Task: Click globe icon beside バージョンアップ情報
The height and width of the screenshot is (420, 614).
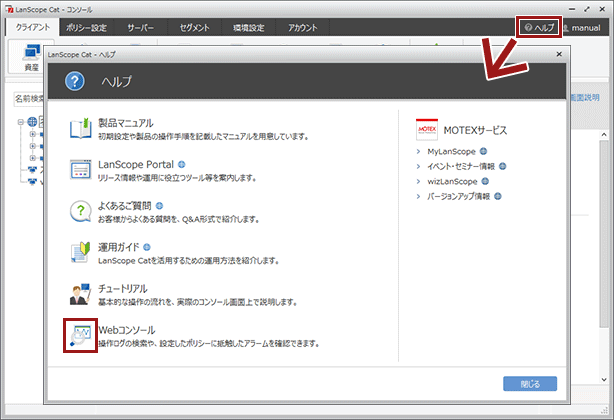Action: coord(498,196)
